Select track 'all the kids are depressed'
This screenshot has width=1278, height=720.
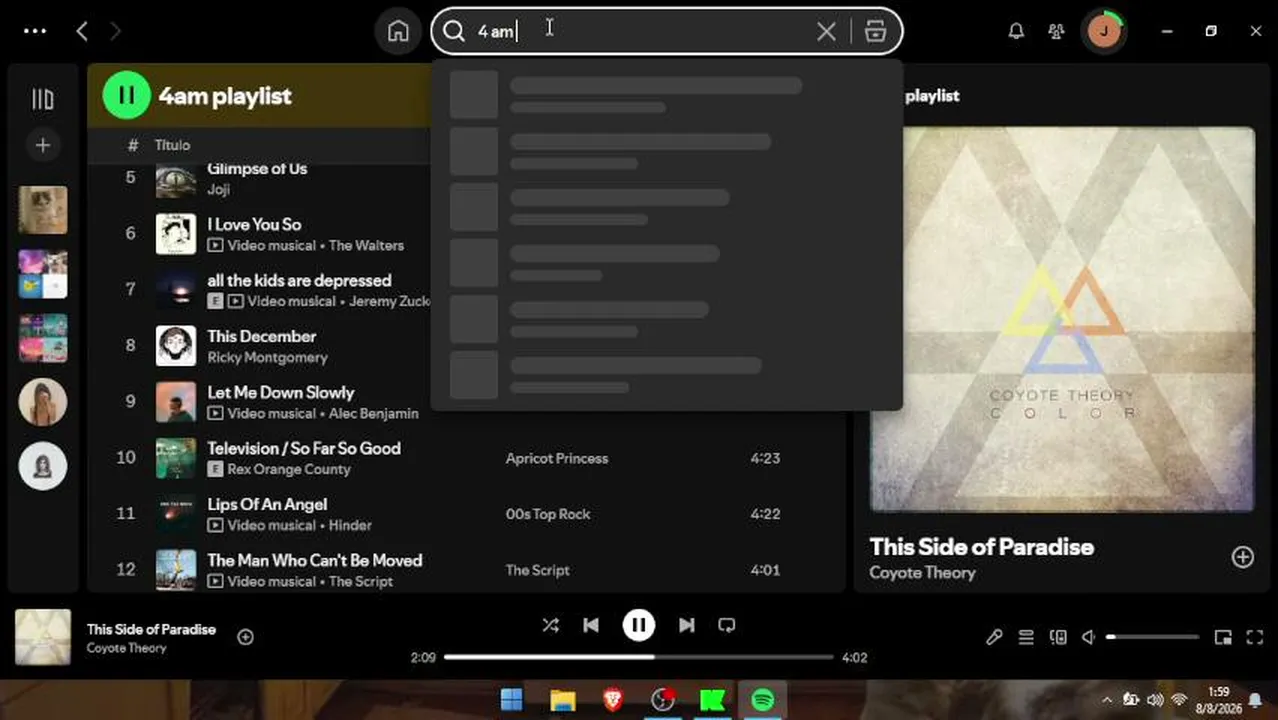tap(299, 281)
